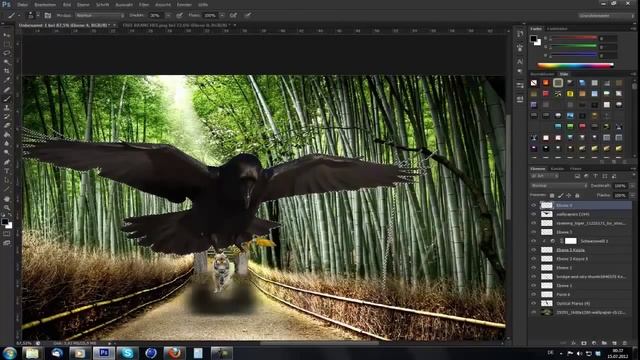The width and height of the screenshot is (640, 360).
Task: Open the Deckkraft arrow in Layers panel
Action: click(x=632, y=186)
